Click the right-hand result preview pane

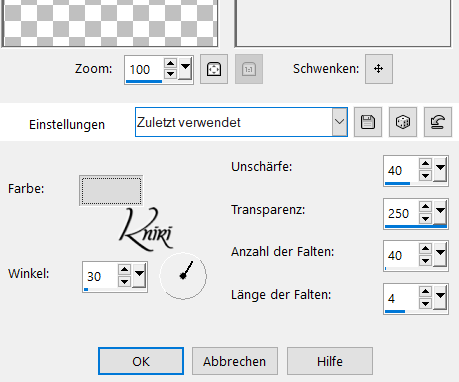(x=343, y=23)
